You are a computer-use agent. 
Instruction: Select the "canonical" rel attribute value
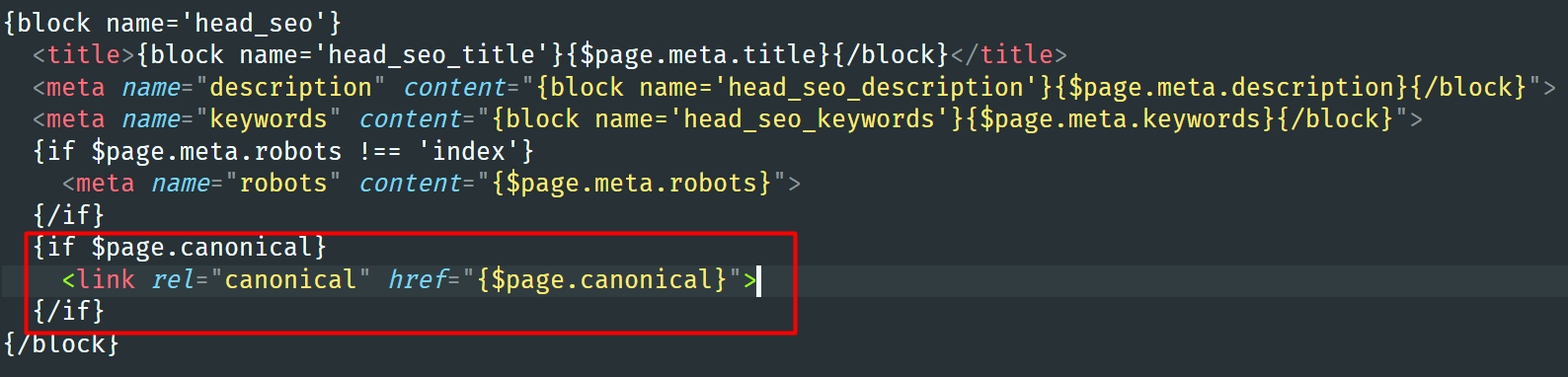[290, 280]
